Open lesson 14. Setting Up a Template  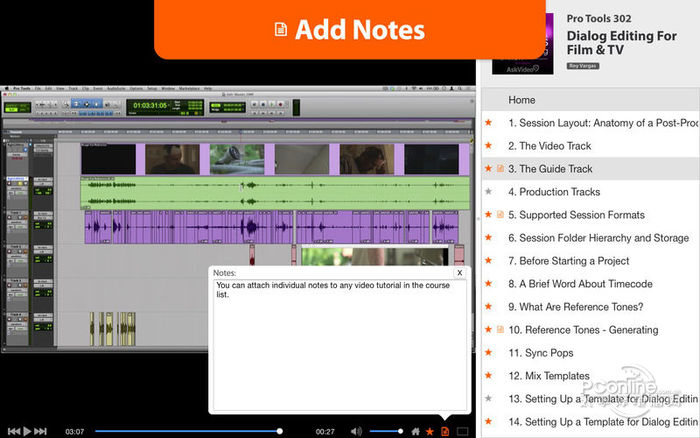603,422
